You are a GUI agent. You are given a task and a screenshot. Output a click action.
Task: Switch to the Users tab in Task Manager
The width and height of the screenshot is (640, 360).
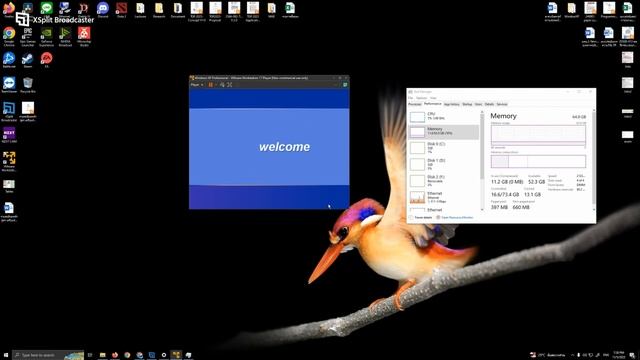pos(478,104)
